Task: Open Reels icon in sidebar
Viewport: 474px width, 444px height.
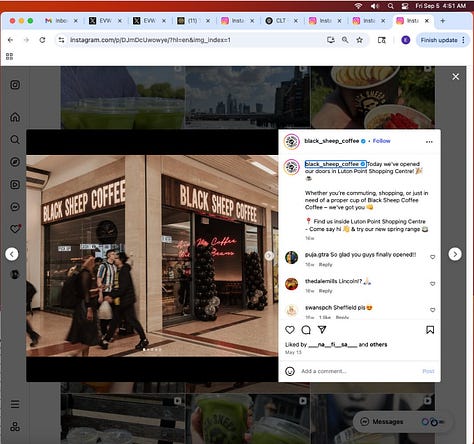Action: click(15, 184)
